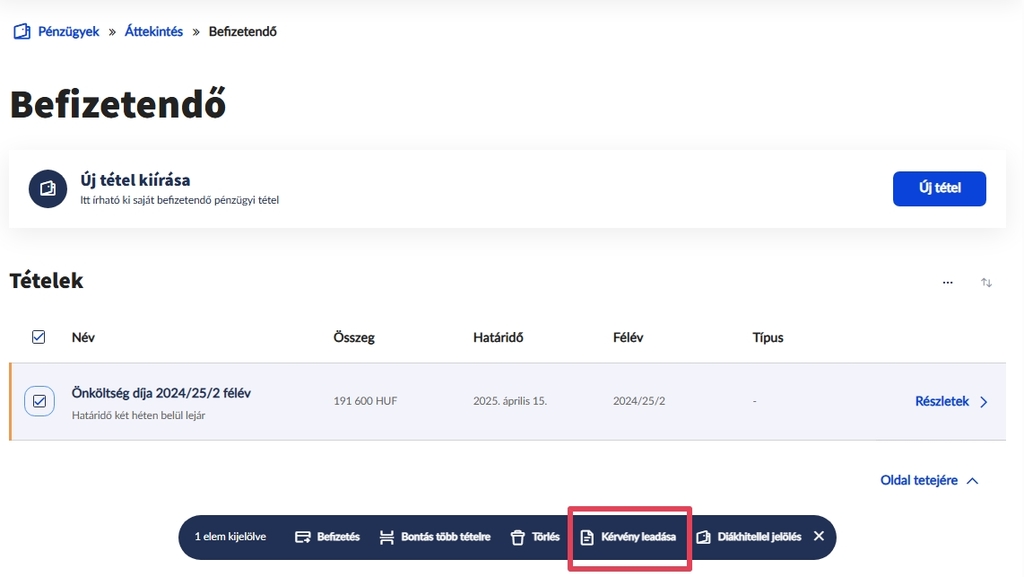Click the Befizetés payment toolbar action
Viewport: 1024px width, 577px height.
327,537
